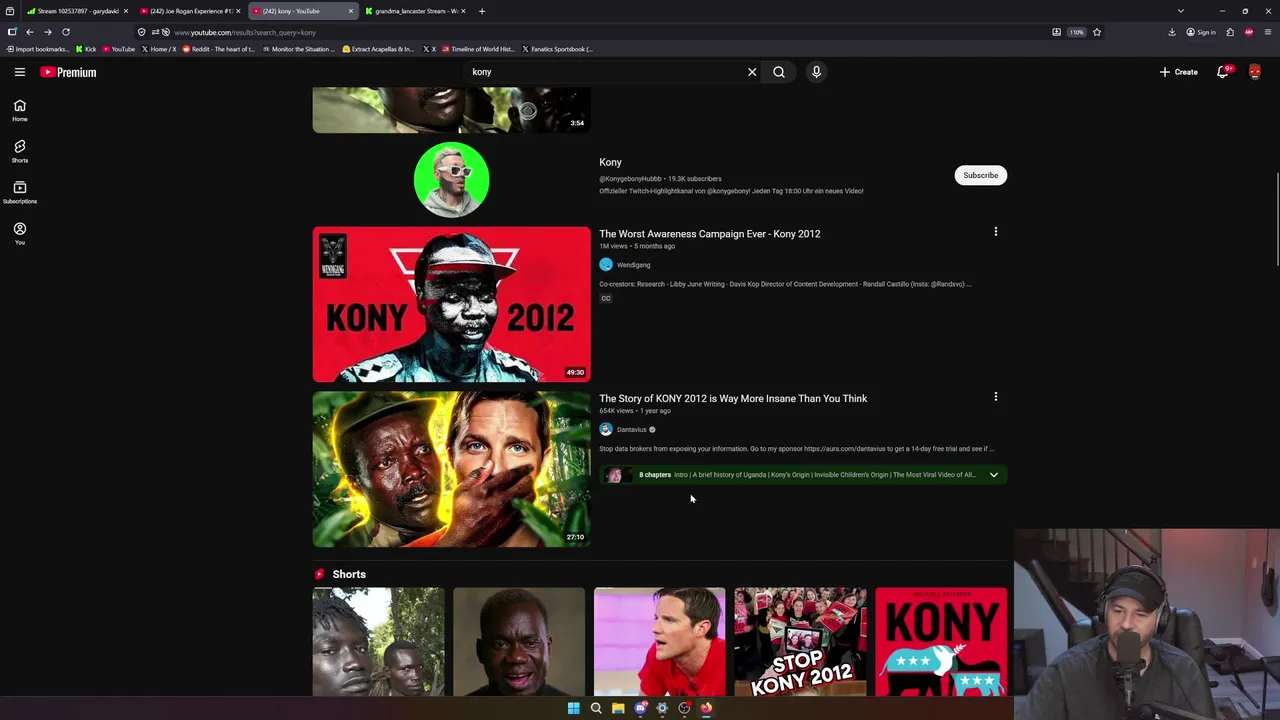The width and height of the screenshot is (1280, 720).
Task: Click the Firefox icon in taskbar
Action: (x=706, y=708)
